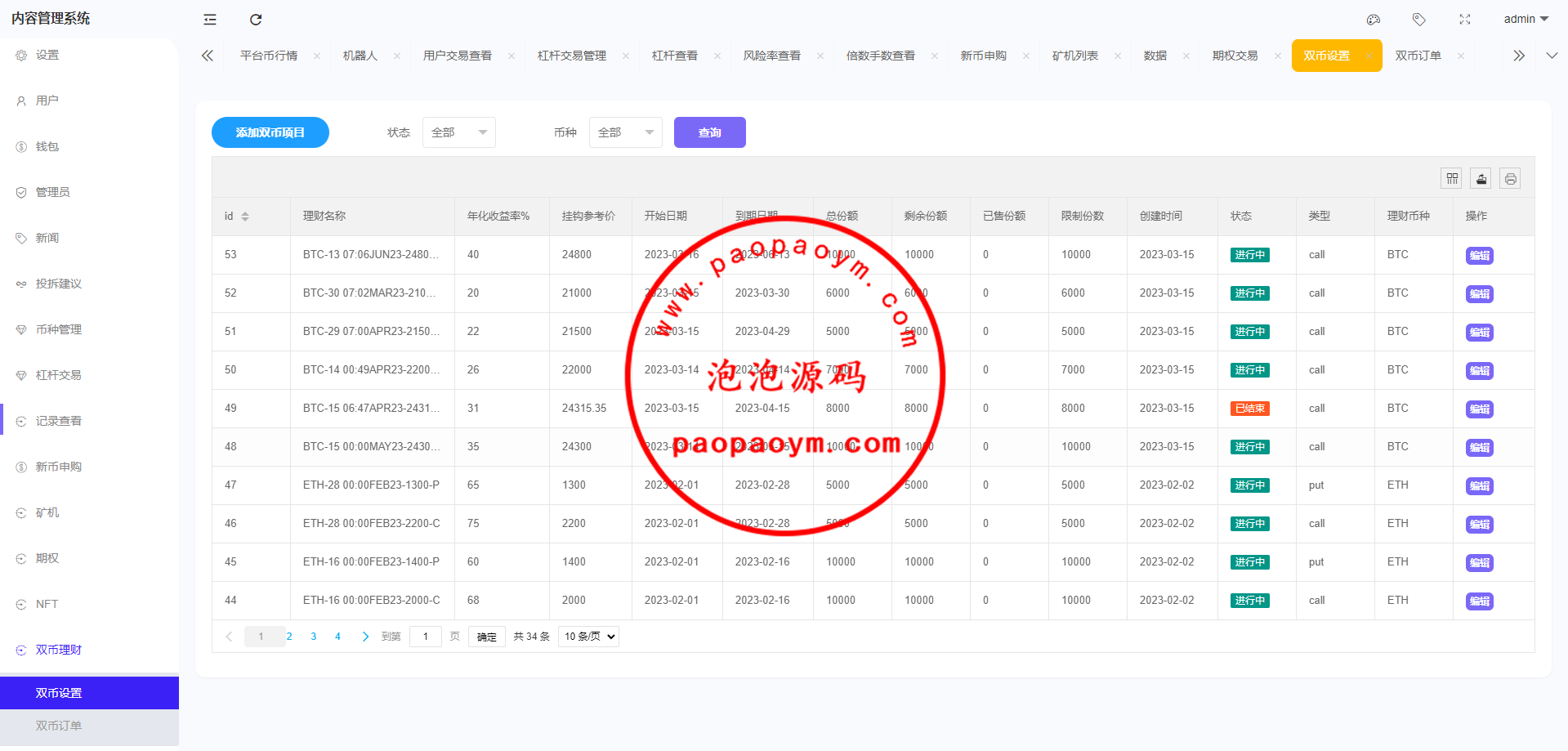Image resolution: width=1568 pixels, height=751 pixels.
Task: Switch to the 双币订单 tab
Action: 1418,56
